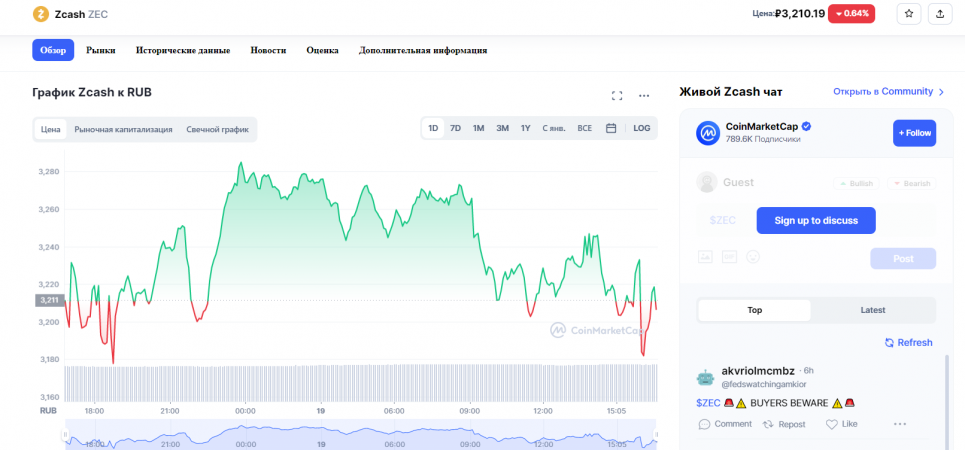This screenshot has height=450, width=965.
Task: Open chat via Открыть в Community link
Action: (889, 92)
